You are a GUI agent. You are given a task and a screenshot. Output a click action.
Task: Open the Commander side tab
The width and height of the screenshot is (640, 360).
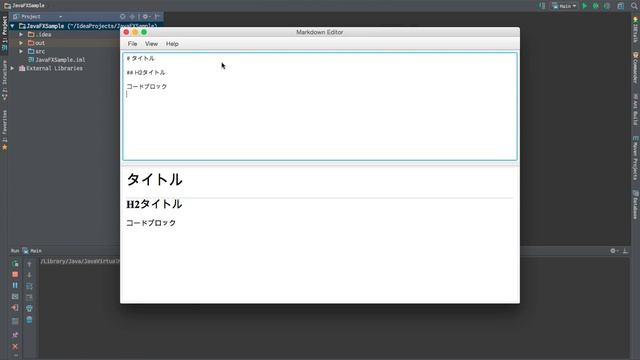636,68
